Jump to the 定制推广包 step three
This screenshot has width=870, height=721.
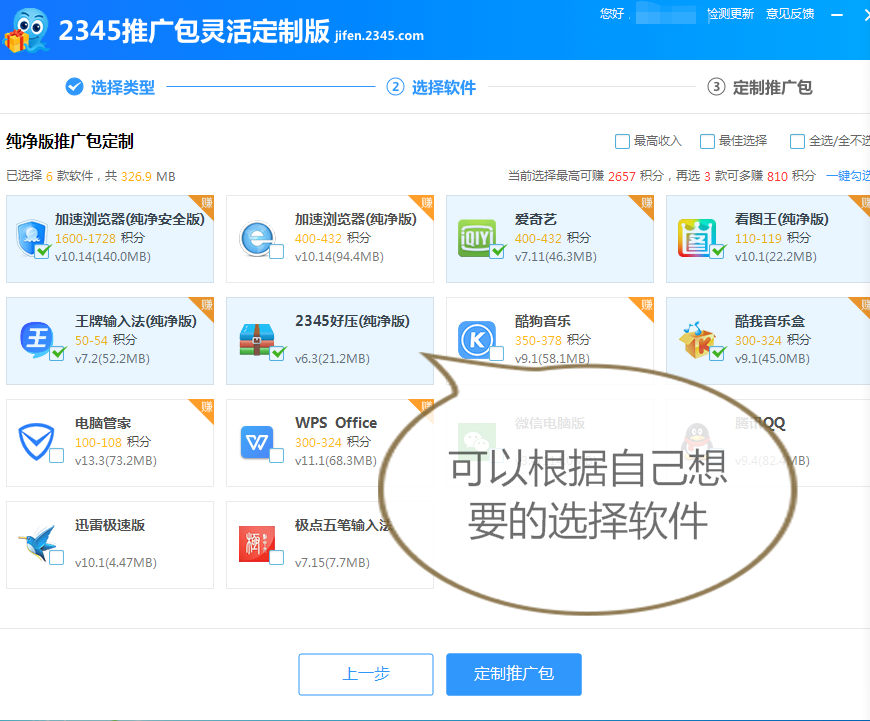760,87
